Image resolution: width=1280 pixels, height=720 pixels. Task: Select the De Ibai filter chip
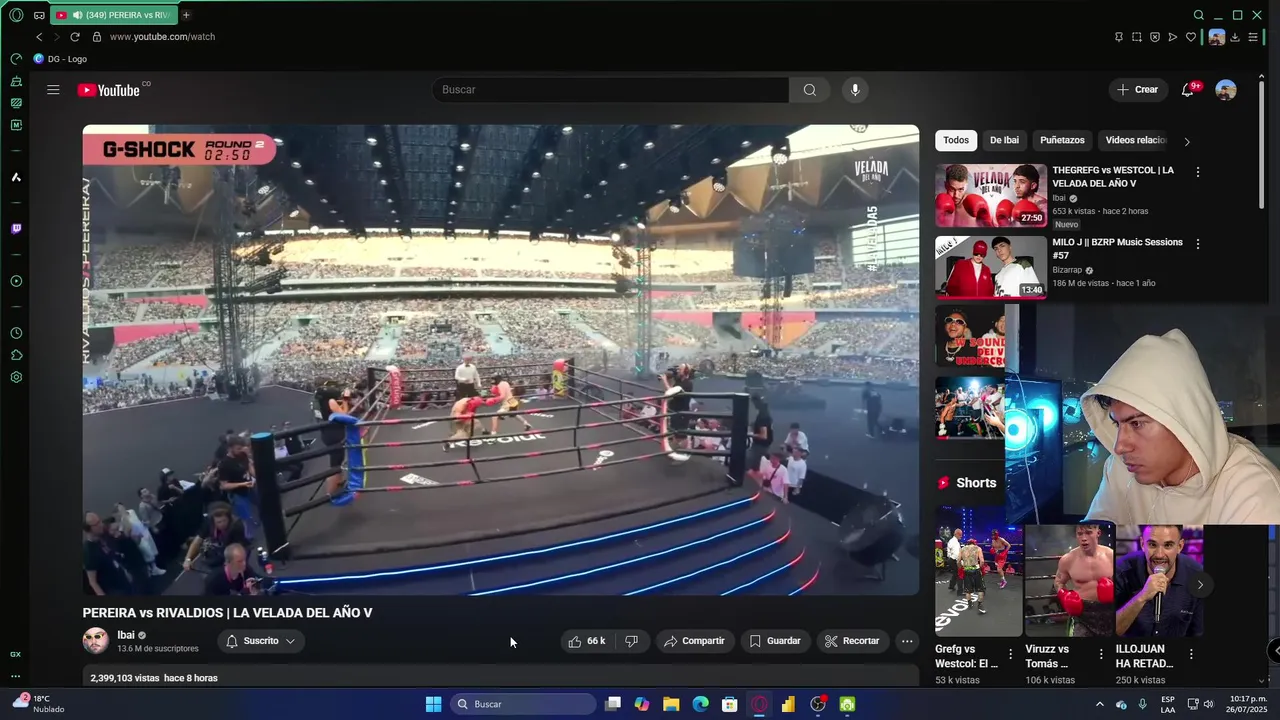tap(1004, 140)
